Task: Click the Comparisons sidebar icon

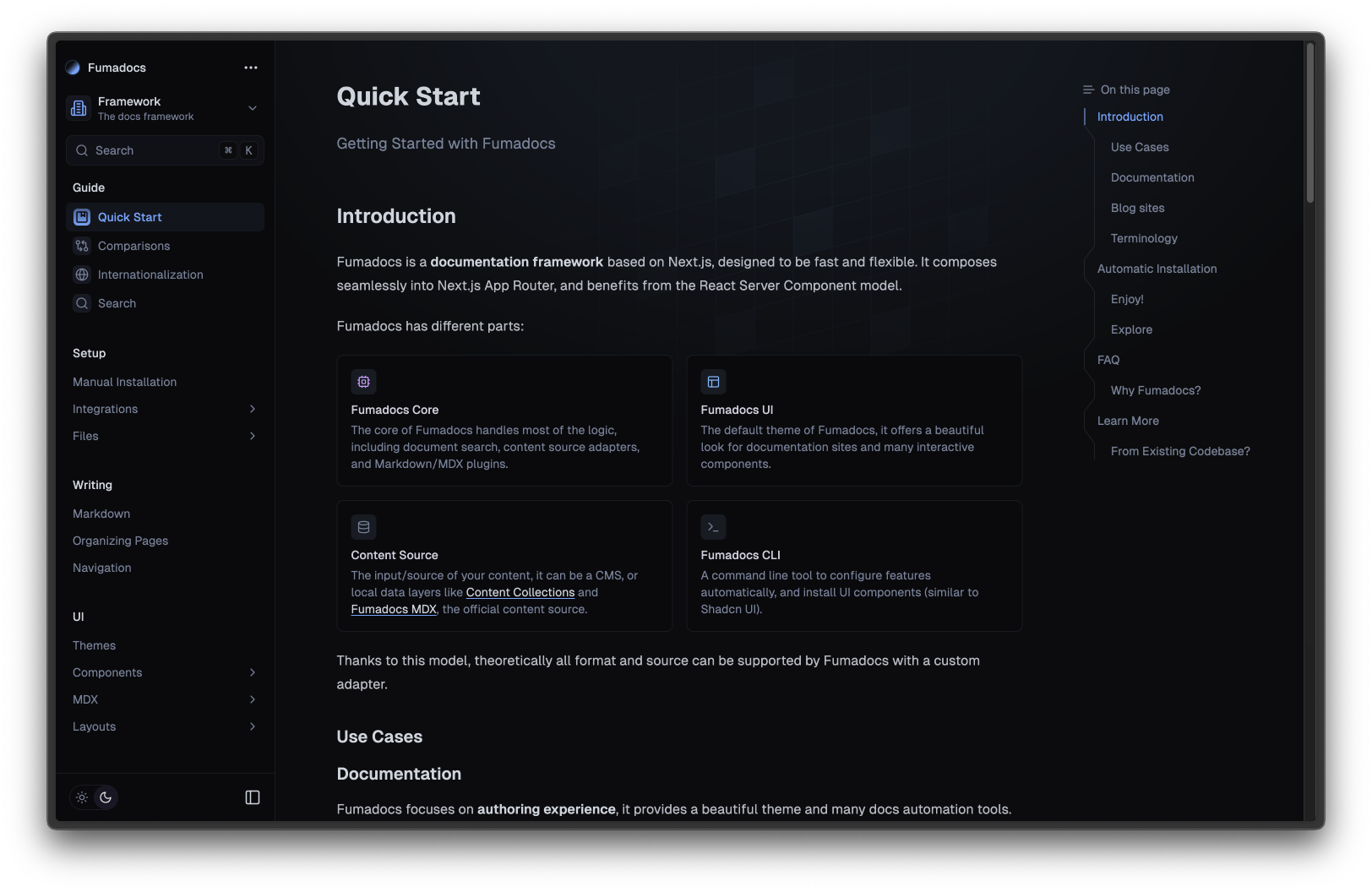Action: click(x=82, y=246)
